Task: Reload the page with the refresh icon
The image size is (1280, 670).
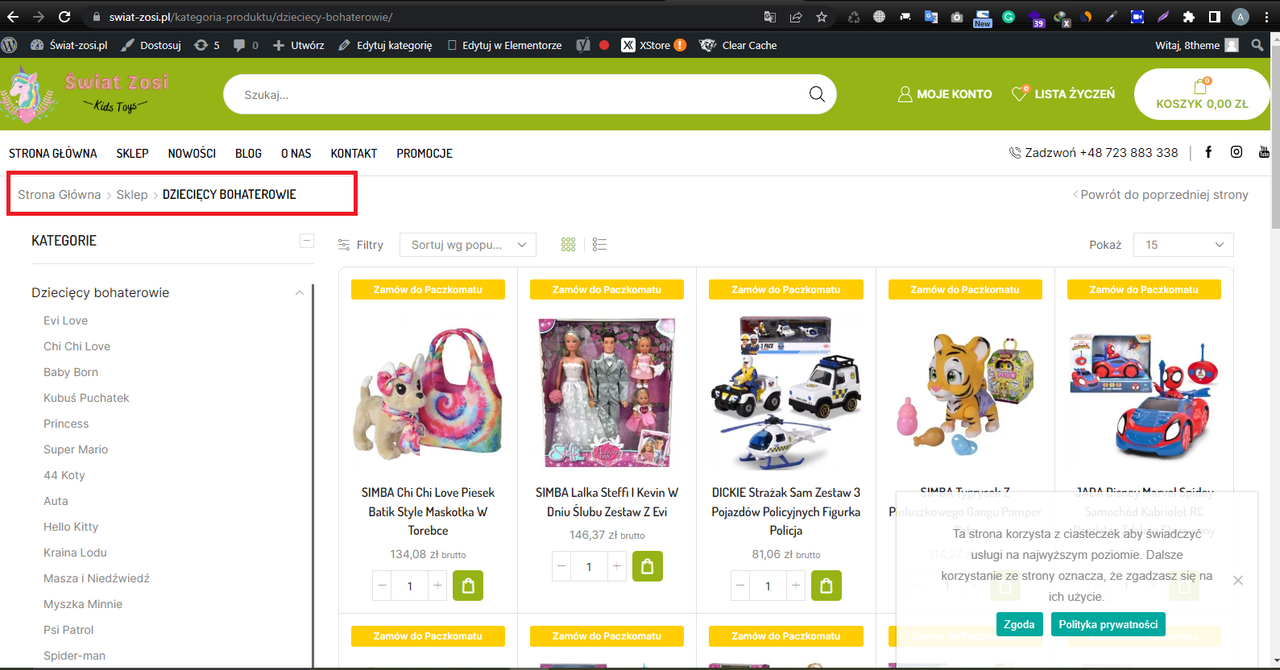Action: click(65, 17)
